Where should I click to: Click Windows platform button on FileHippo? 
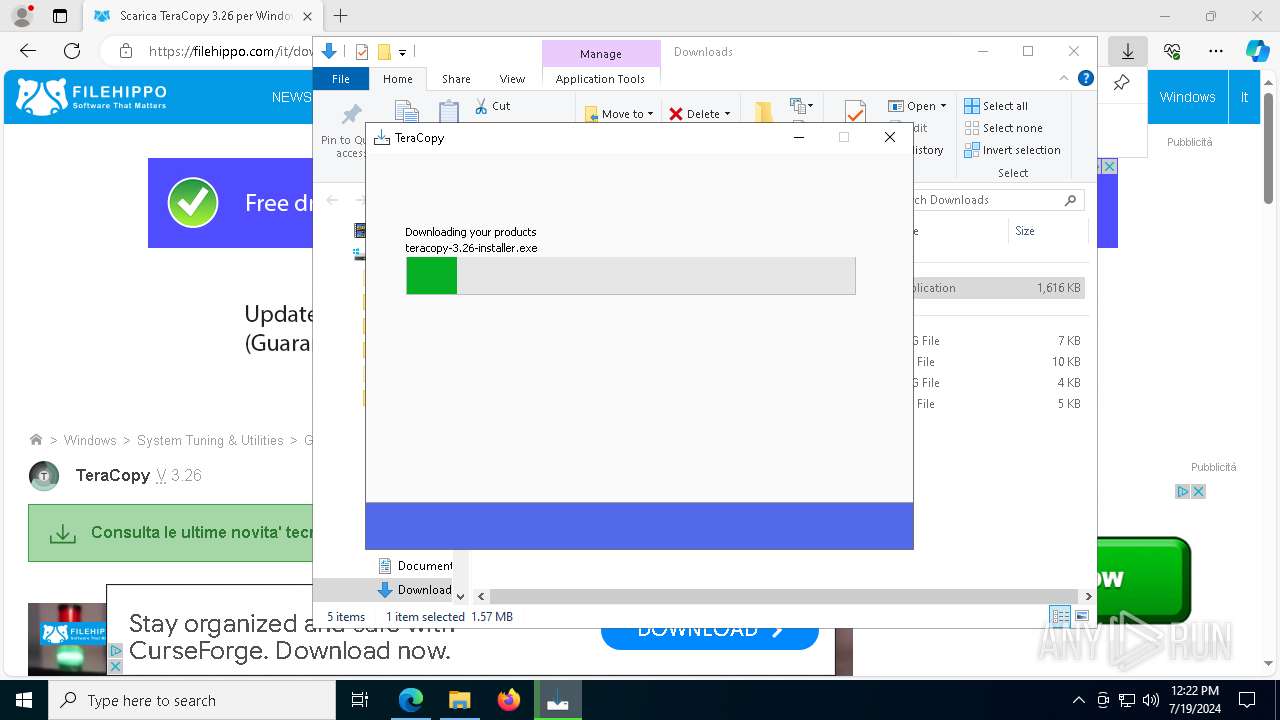click(x=1187, y=97)
